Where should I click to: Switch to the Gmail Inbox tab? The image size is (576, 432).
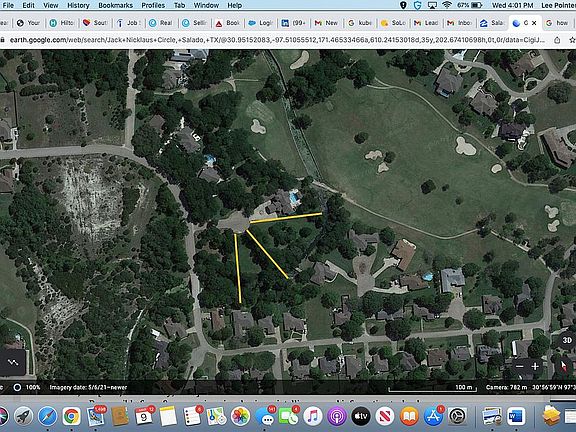459,23
